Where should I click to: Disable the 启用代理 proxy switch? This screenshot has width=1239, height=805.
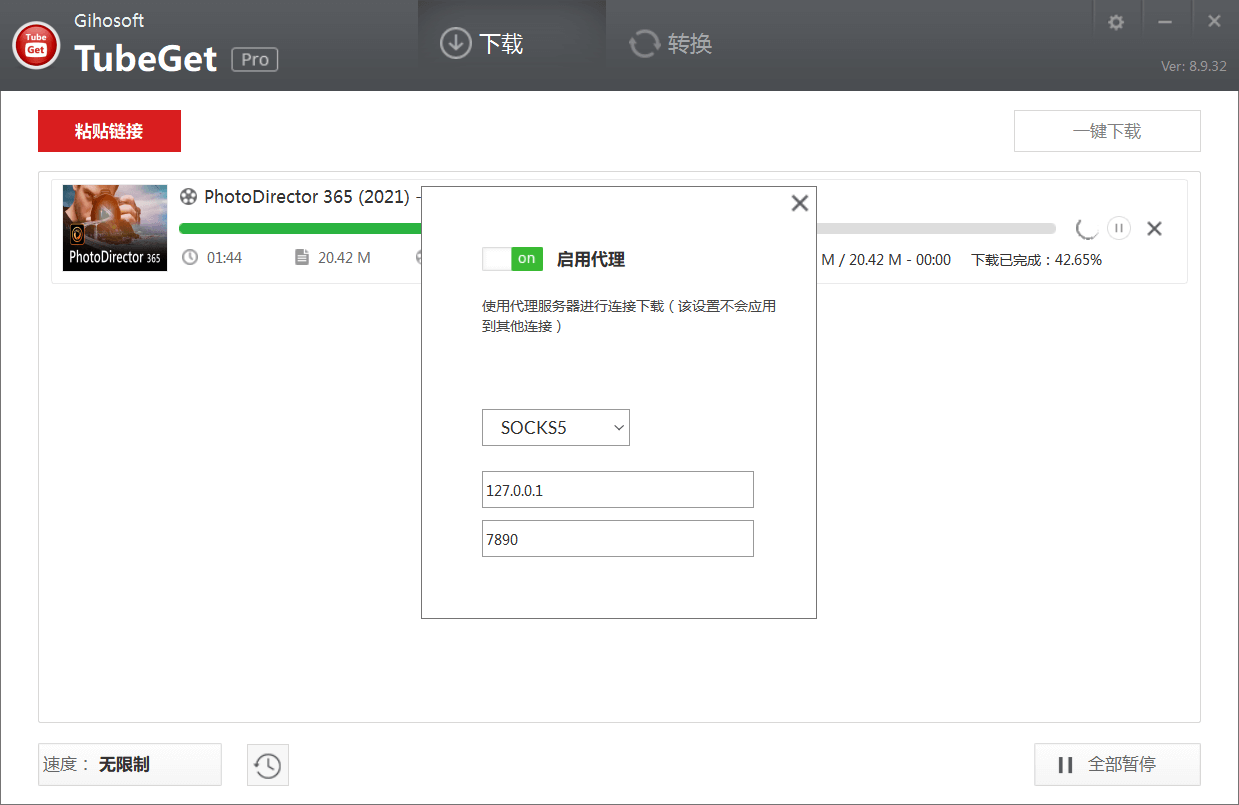pyautogui.click(x=512, y=258)
